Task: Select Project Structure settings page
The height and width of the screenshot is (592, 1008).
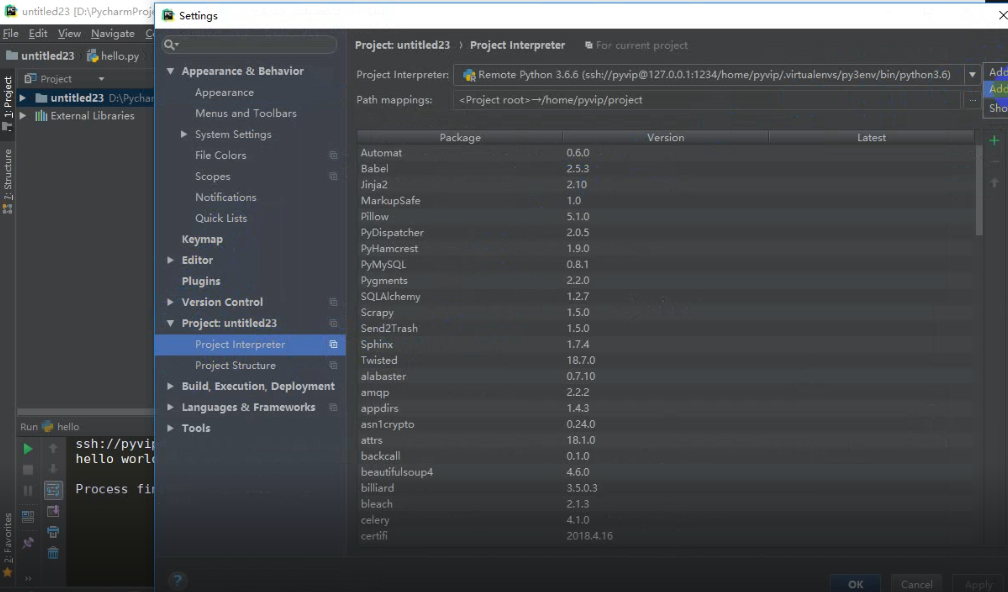Action: pyautogui.click(x=235, y=365)
